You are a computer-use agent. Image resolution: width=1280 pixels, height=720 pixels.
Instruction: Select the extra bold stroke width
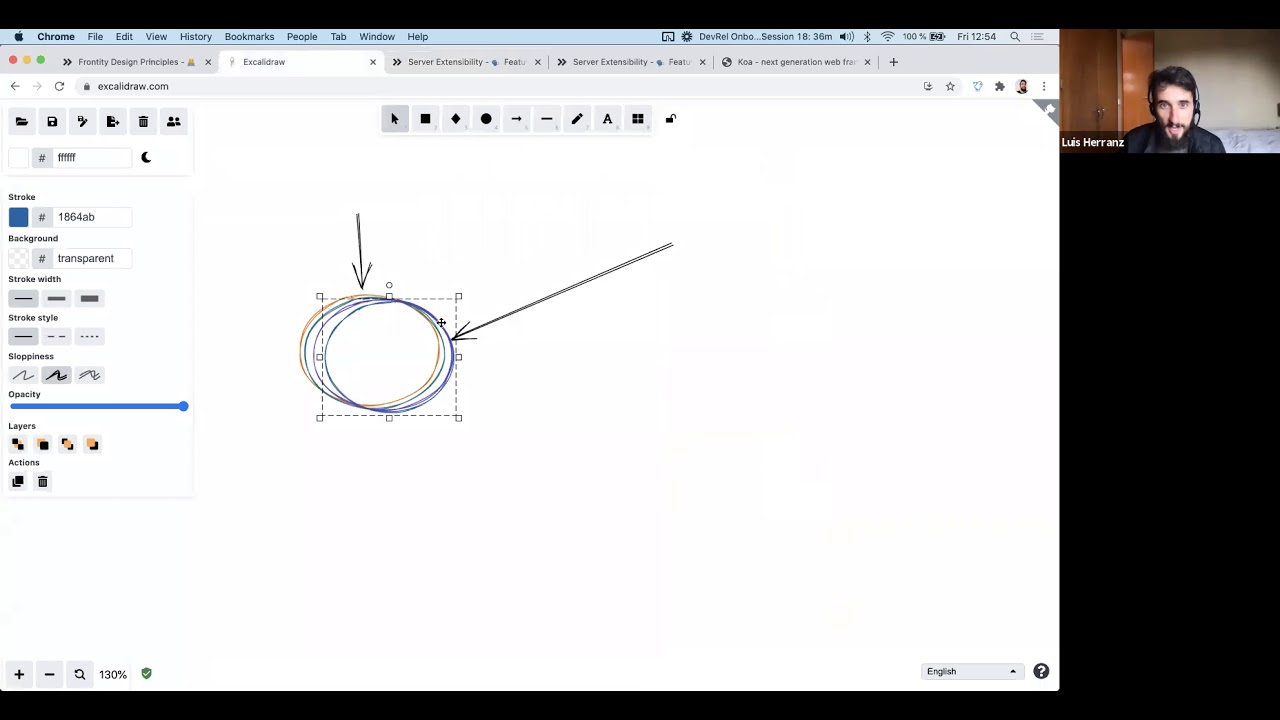[x=89, y=298]
